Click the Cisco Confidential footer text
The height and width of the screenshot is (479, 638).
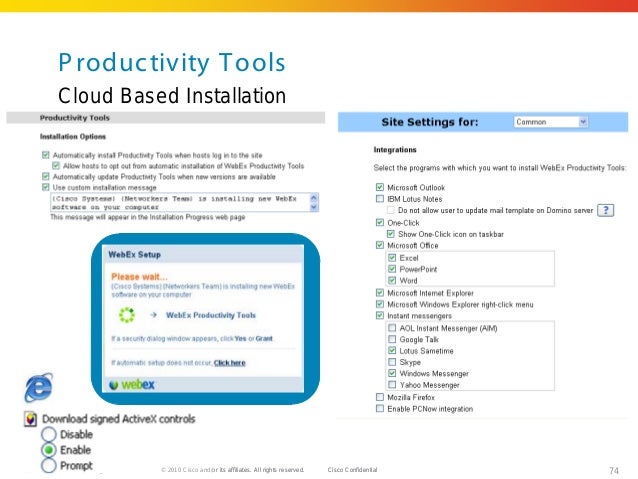pyautogui.click(x=352, y=470)
